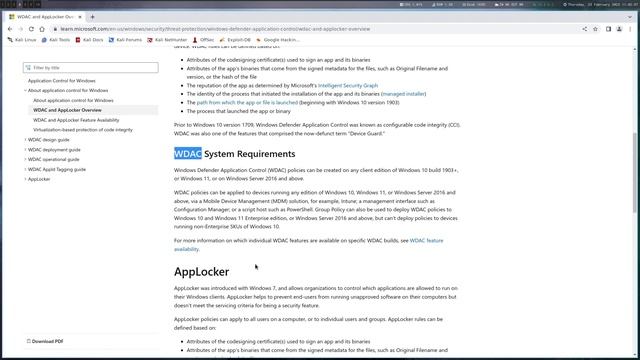Open the OffSec bookmark
The height and width of the screenshot is (360, 640).
pyautogui.click(x=203, y=40)
